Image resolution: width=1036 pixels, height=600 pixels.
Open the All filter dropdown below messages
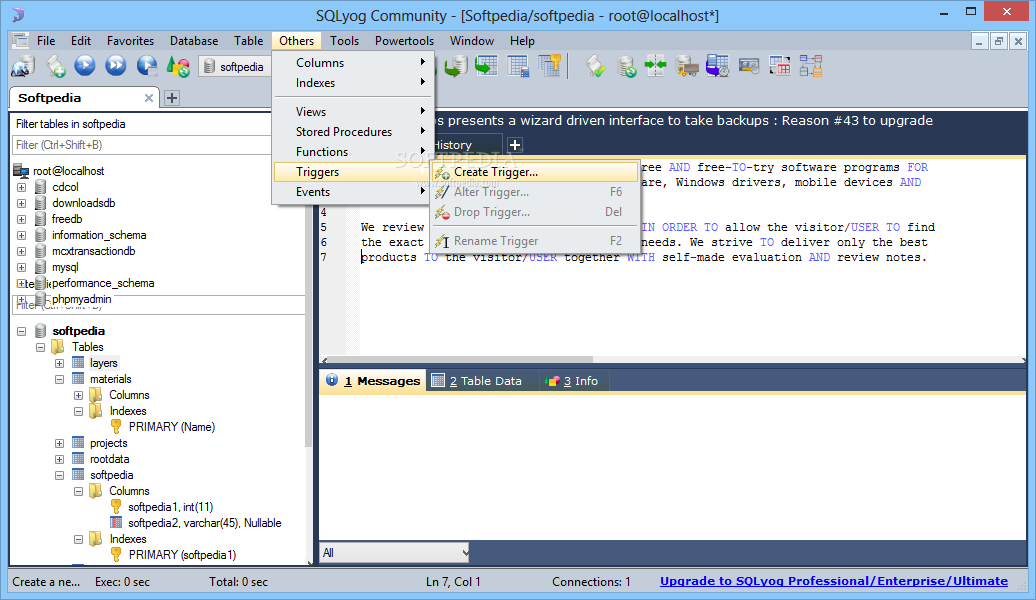[x=394, y=552]
